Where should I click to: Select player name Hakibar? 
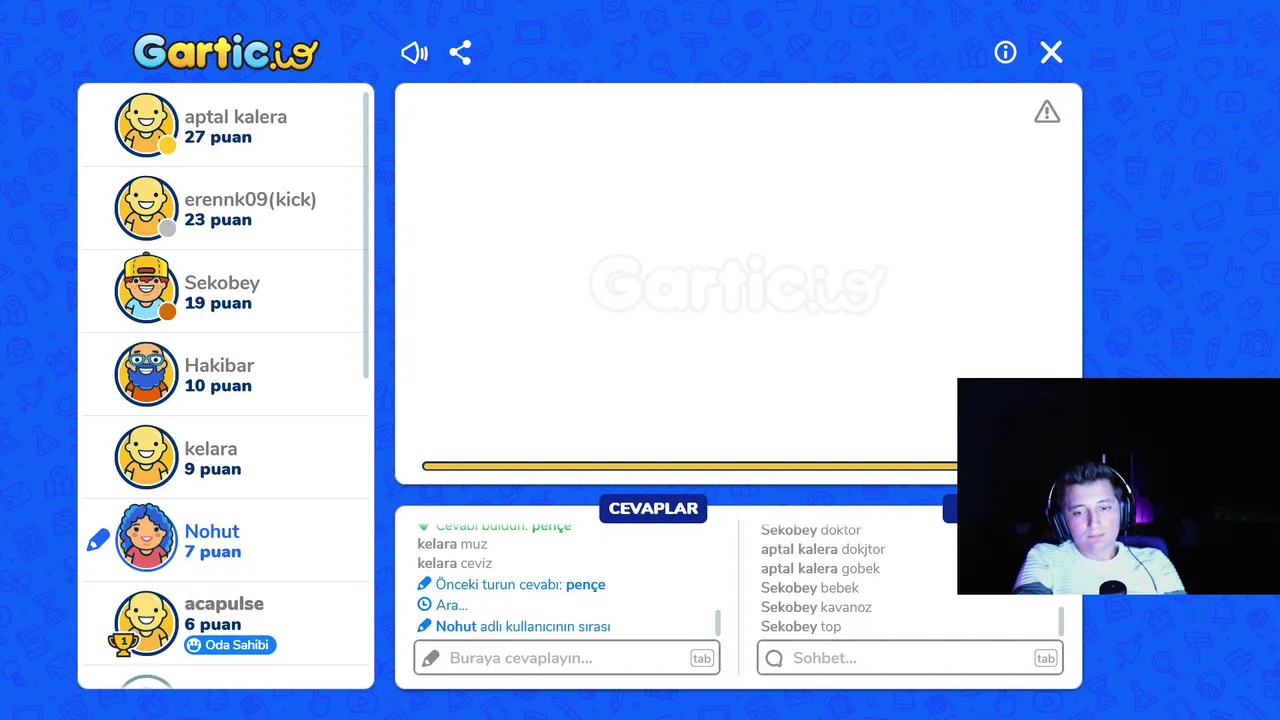coord(219,366)
